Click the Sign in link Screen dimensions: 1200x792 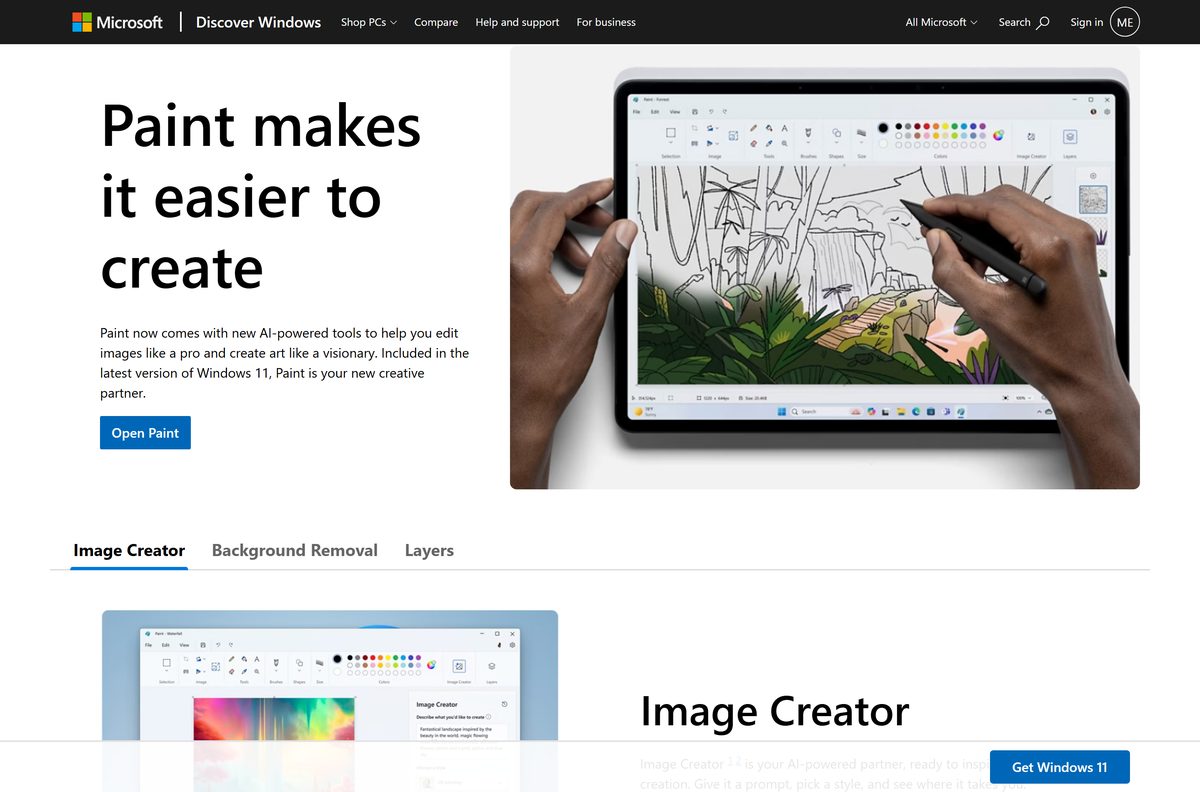1087,22
